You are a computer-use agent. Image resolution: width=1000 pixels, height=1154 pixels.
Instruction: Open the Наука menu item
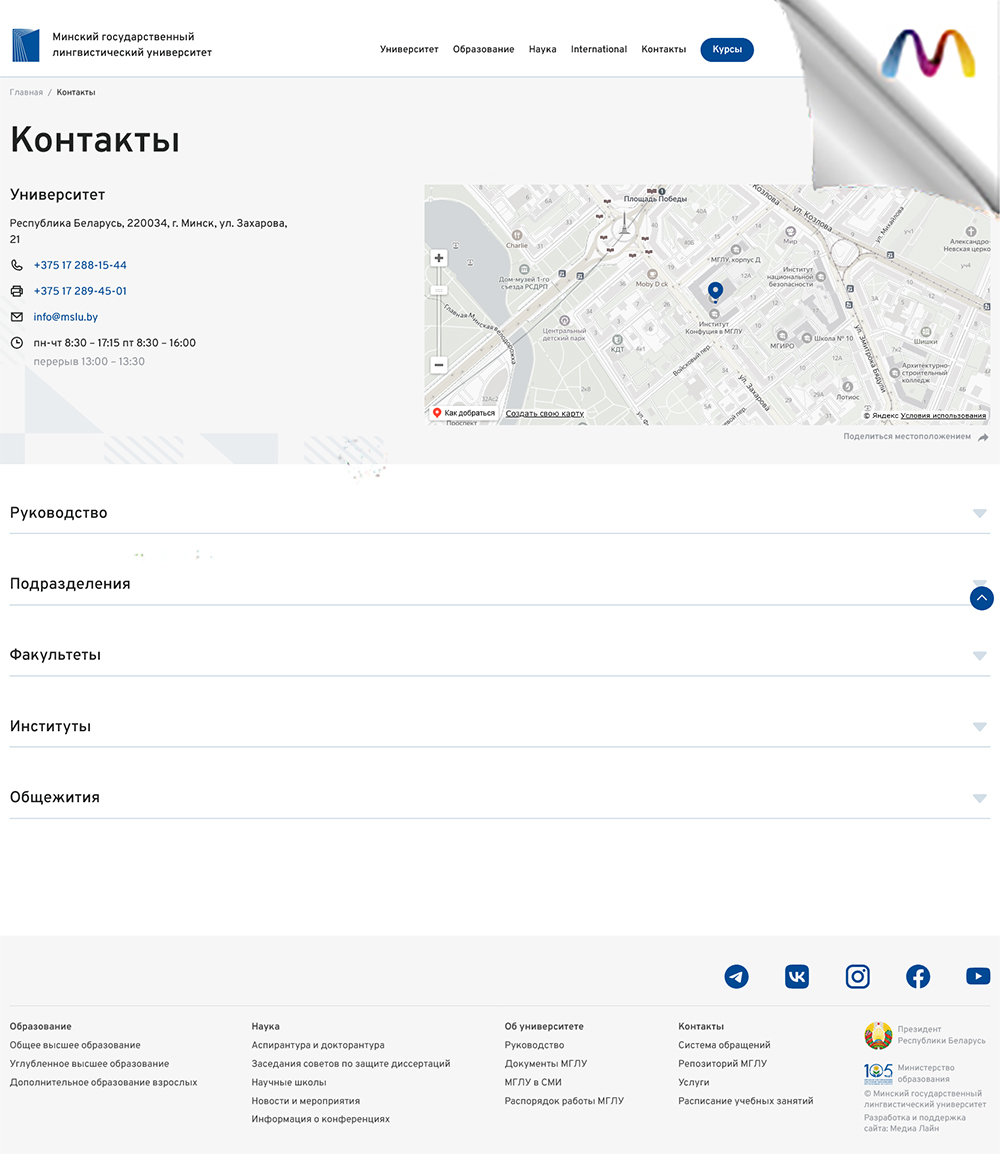(x=542, y=49)
